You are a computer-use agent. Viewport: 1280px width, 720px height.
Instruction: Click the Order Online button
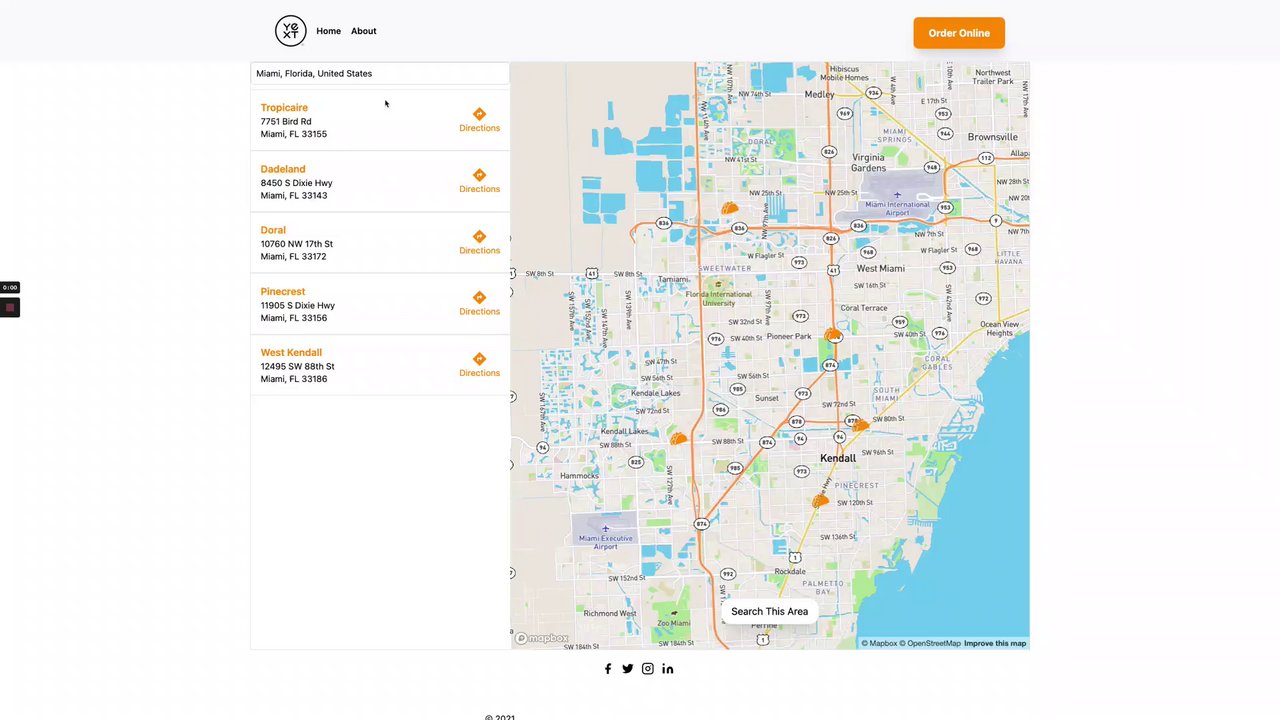tap(959, 33)
